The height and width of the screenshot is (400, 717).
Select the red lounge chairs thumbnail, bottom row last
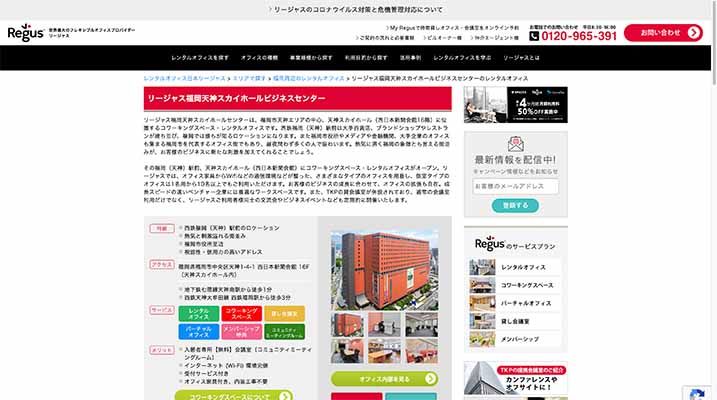point(422,351)
